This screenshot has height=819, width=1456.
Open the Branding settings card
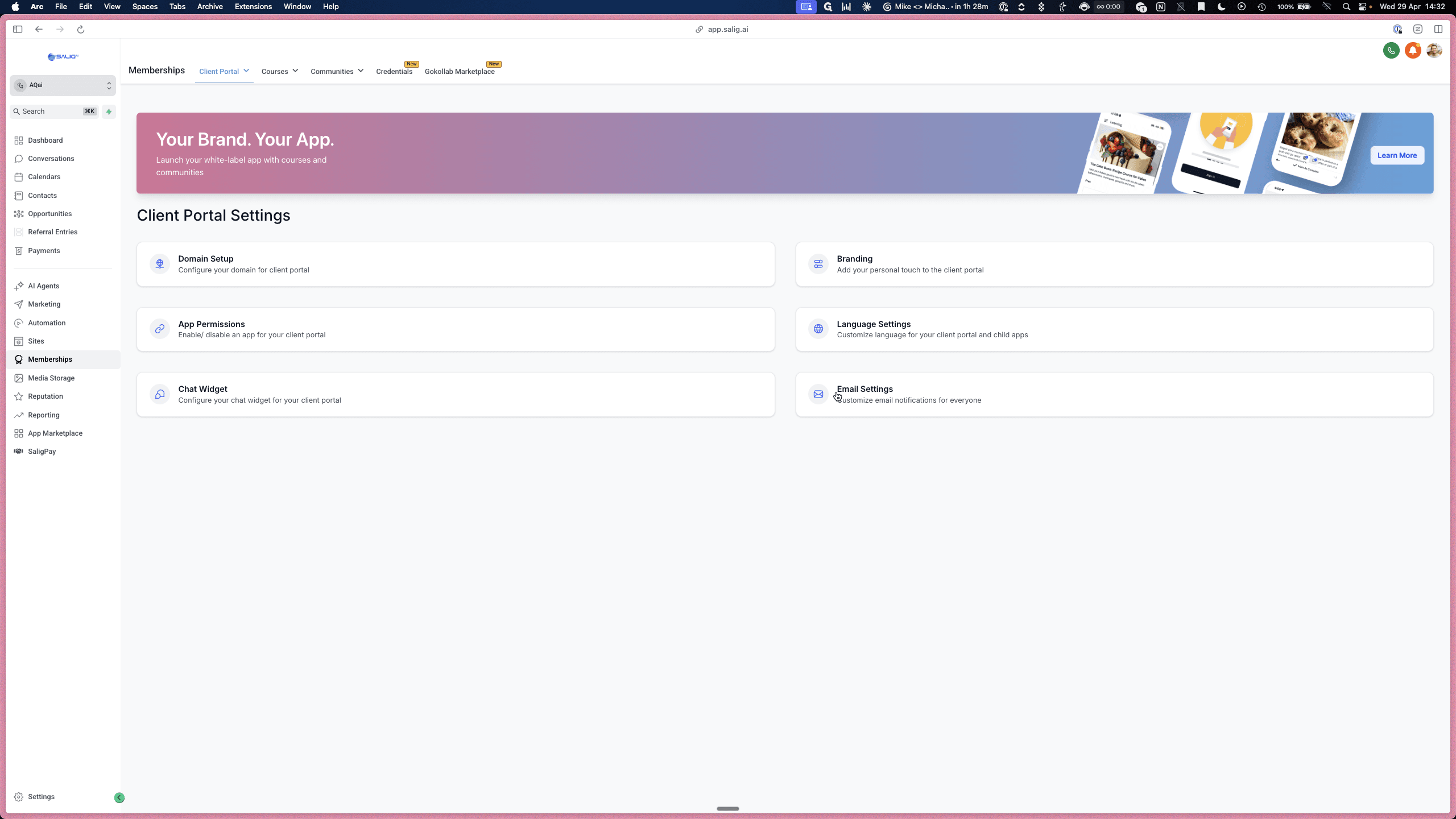pyautogui.click(x=1114, y=264)
